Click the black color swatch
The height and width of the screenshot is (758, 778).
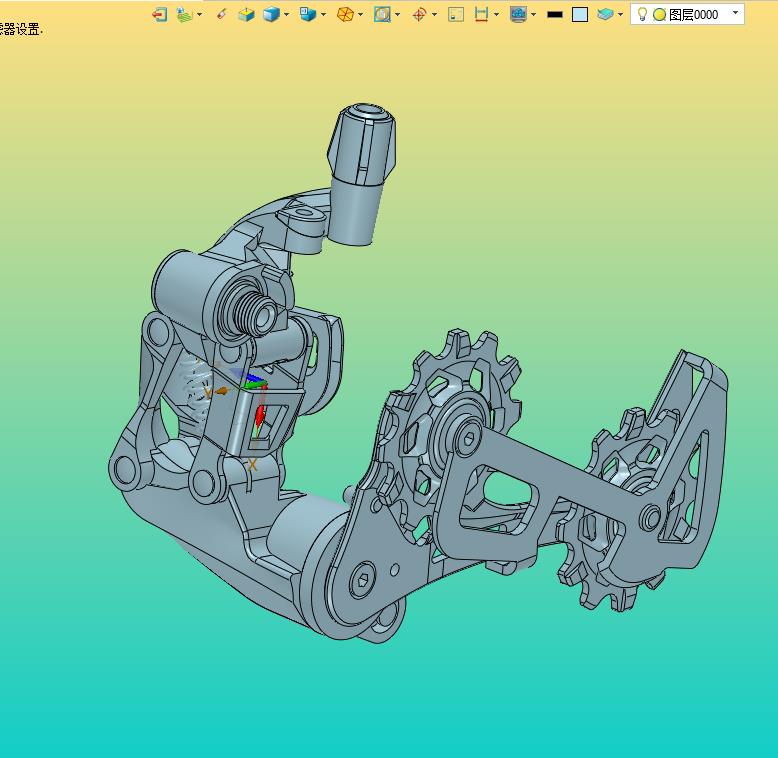[x=555, y=14]
